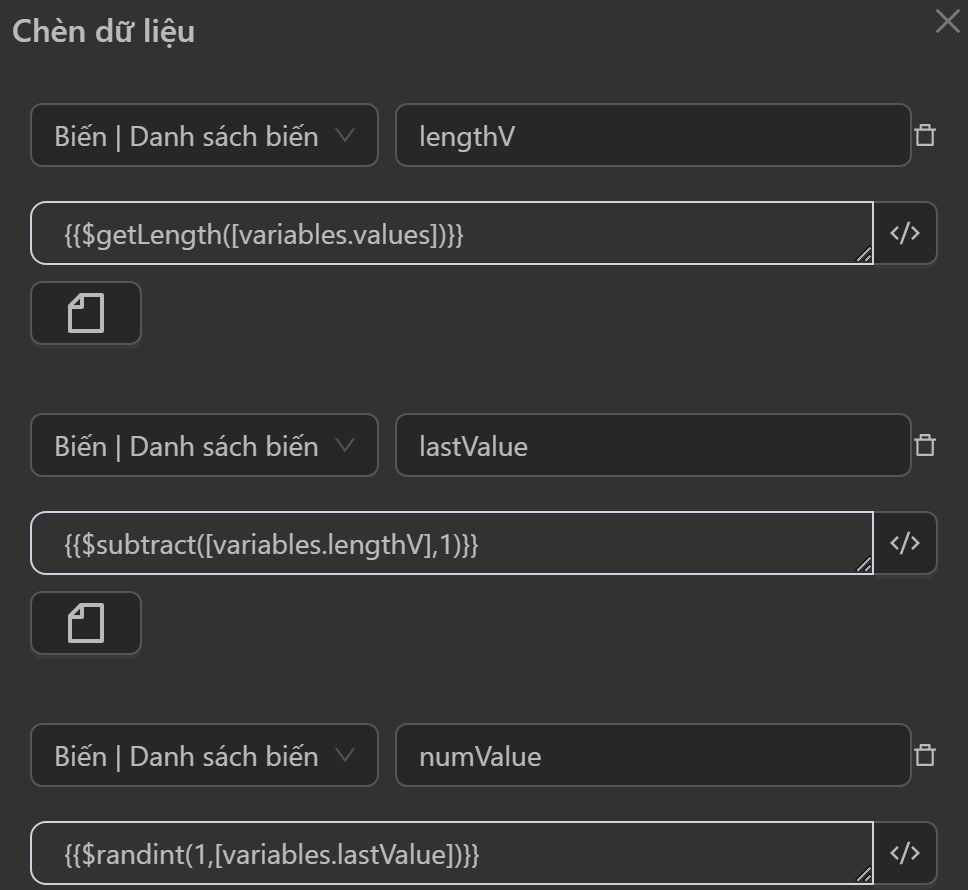
Task: Close the Chèn dữ liệu panel
Action: point(946,22)
